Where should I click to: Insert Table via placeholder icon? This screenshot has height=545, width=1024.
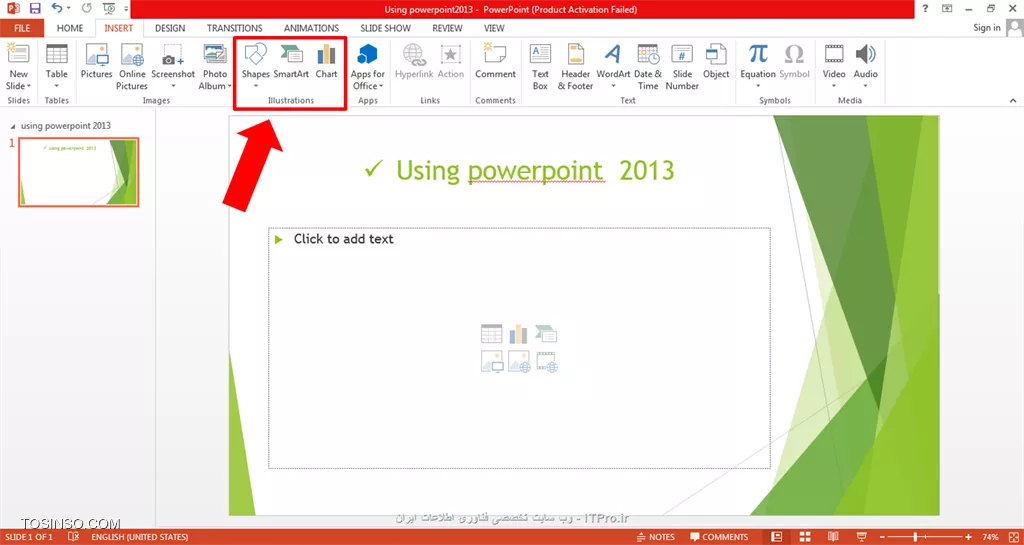pyautogui.click(x=492, y=334)
